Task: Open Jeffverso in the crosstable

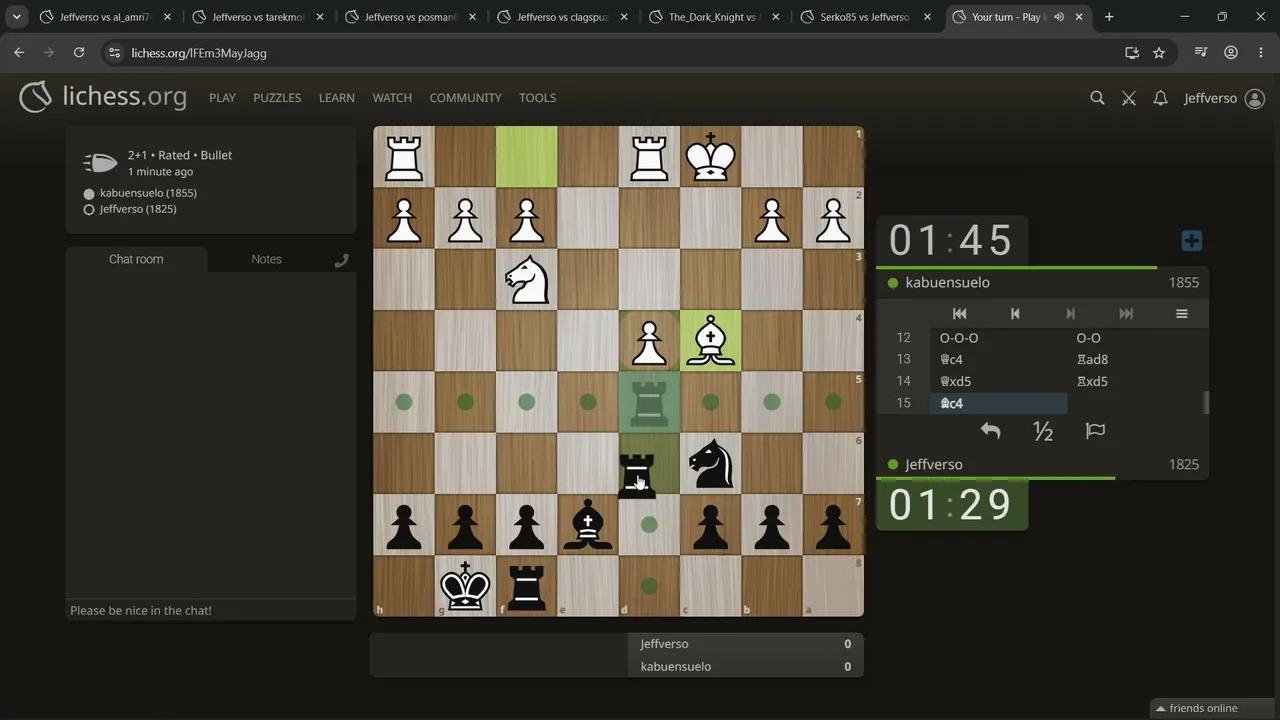Action: (x=664, y=644)
